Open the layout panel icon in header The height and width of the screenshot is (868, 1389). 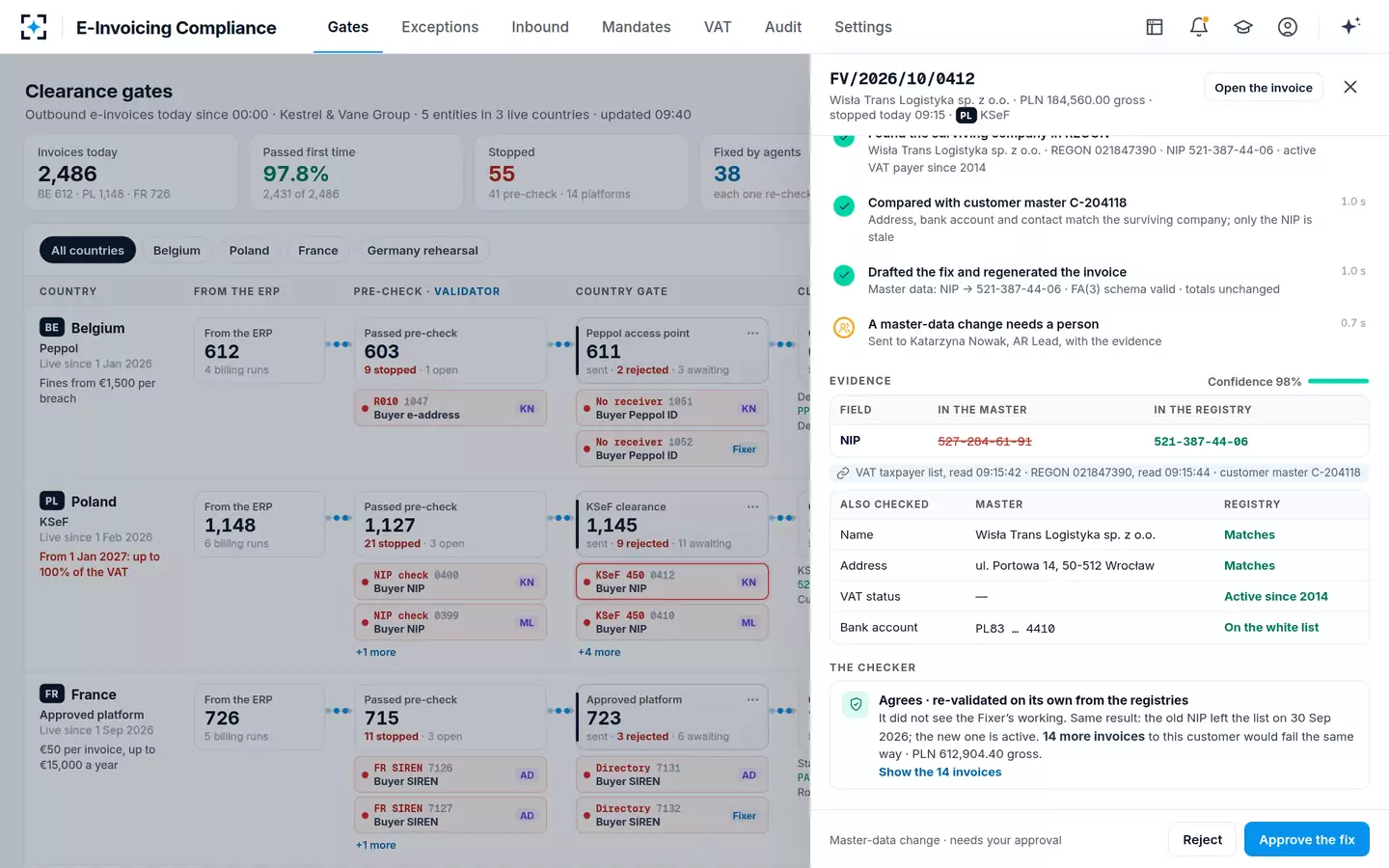point(1155,27)
